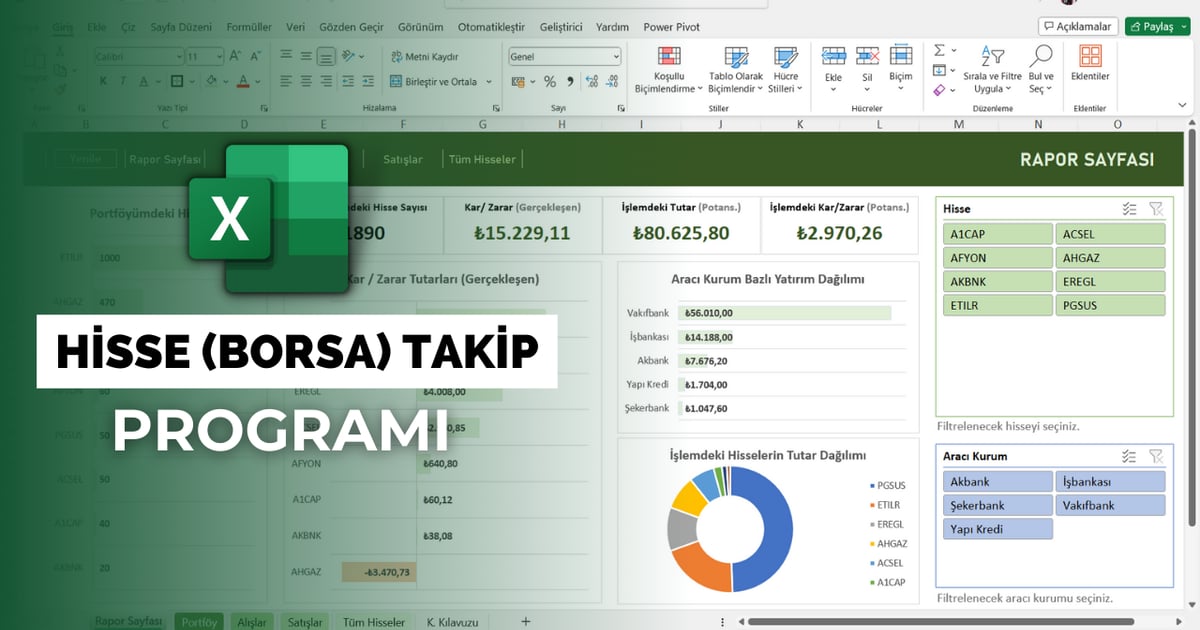Select AFYON in the Hisse slicer

997,257
